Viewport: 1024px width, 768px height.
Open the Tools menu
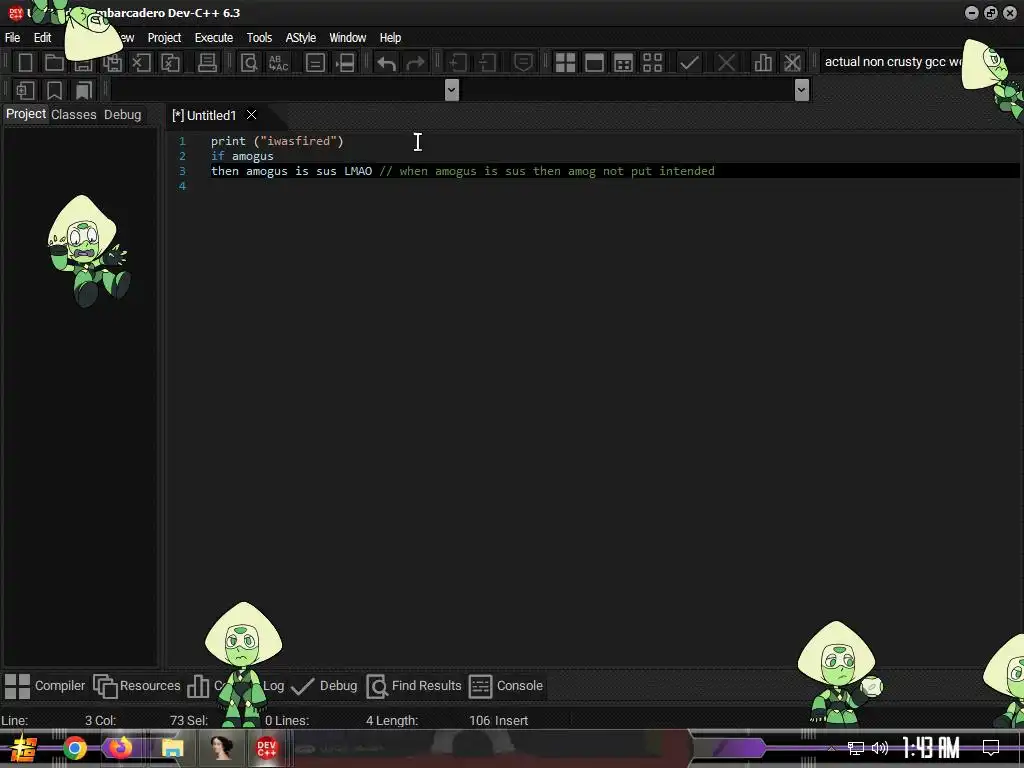pyautogui.click(x=259, y=37)
